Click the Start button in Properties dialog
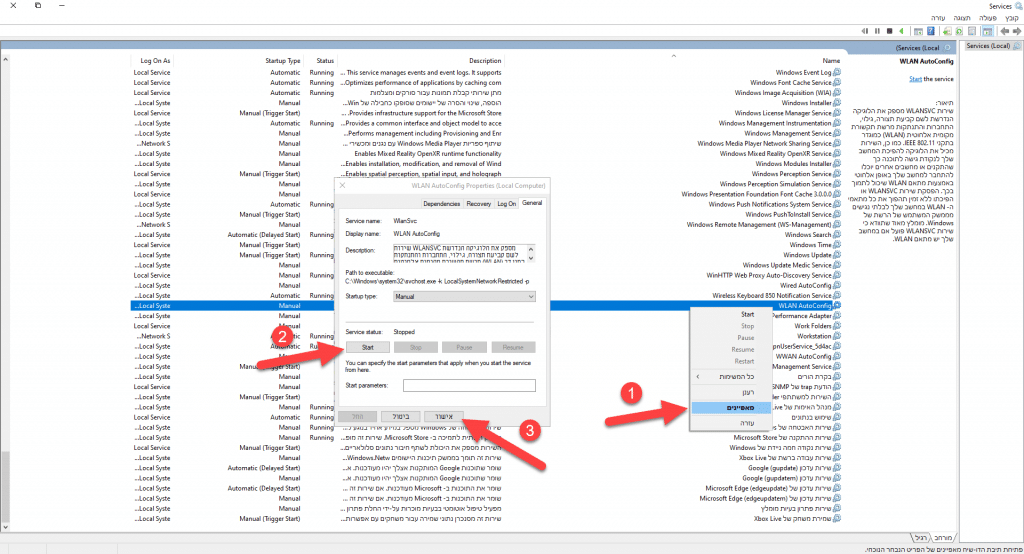Screen dimensions: 1024x554 tap(368, 348)
